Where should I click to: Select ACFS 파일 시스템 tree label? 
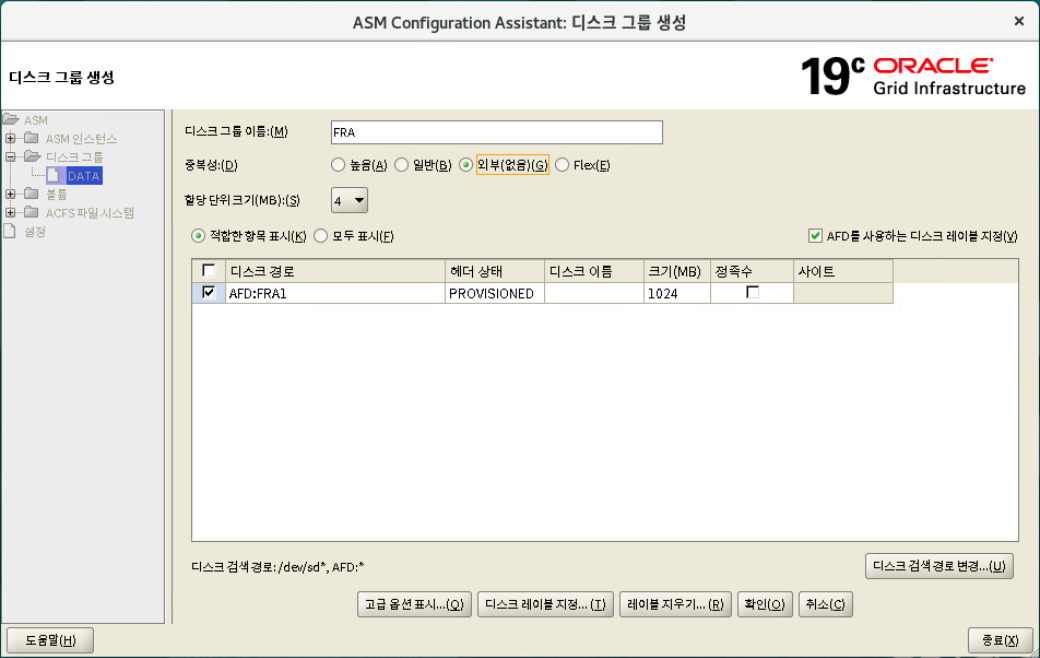(x=90, y=213)
